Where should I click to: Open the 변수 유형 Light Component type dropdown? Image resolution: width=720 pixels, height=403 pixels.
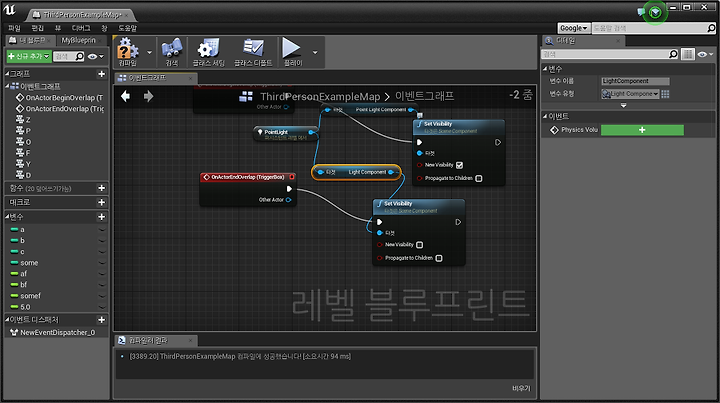coord(630,94)
